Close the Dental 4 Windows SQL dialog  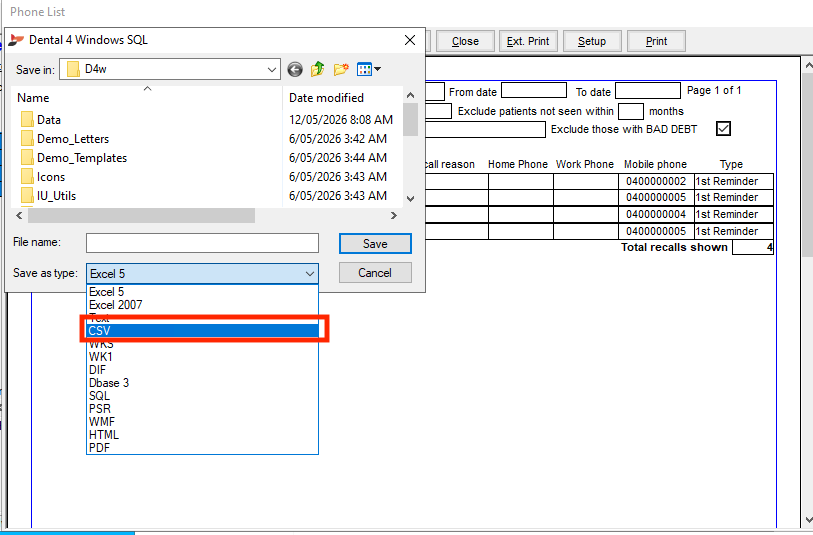410,40
